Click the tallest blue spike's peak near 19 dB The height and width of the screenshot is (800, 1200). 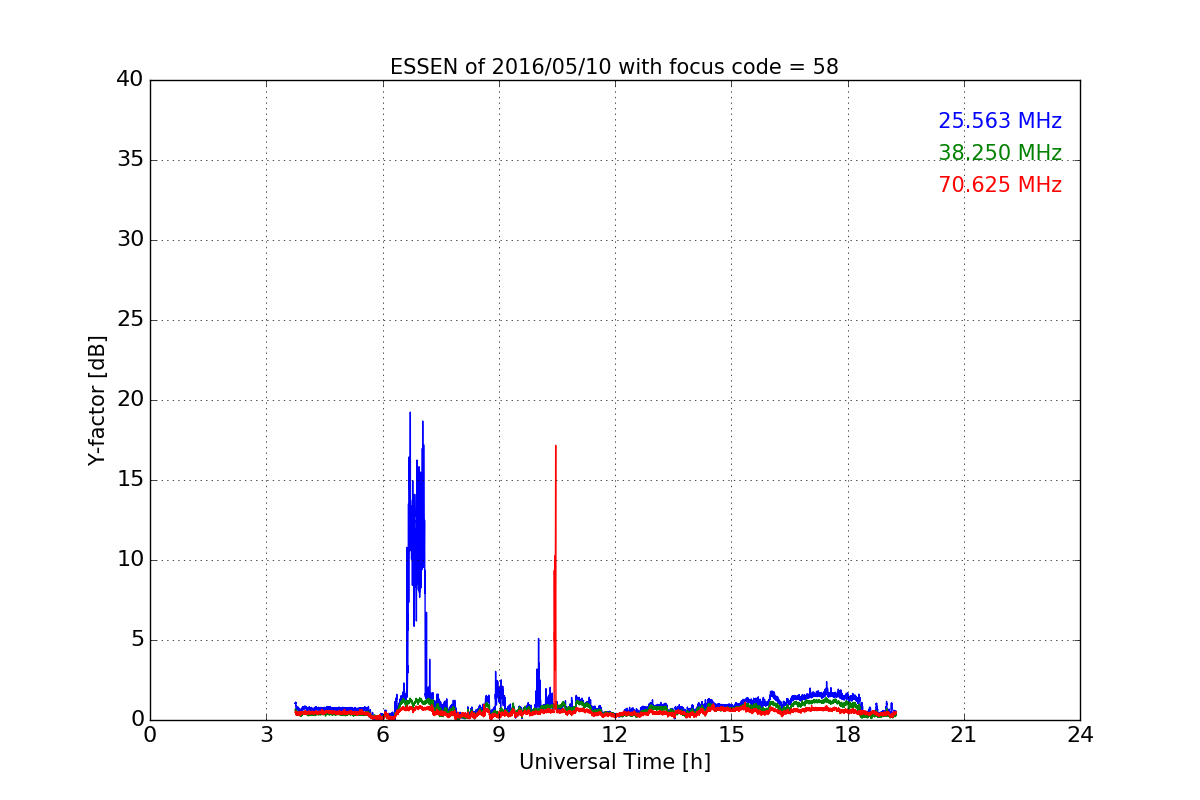coord(410,414)
